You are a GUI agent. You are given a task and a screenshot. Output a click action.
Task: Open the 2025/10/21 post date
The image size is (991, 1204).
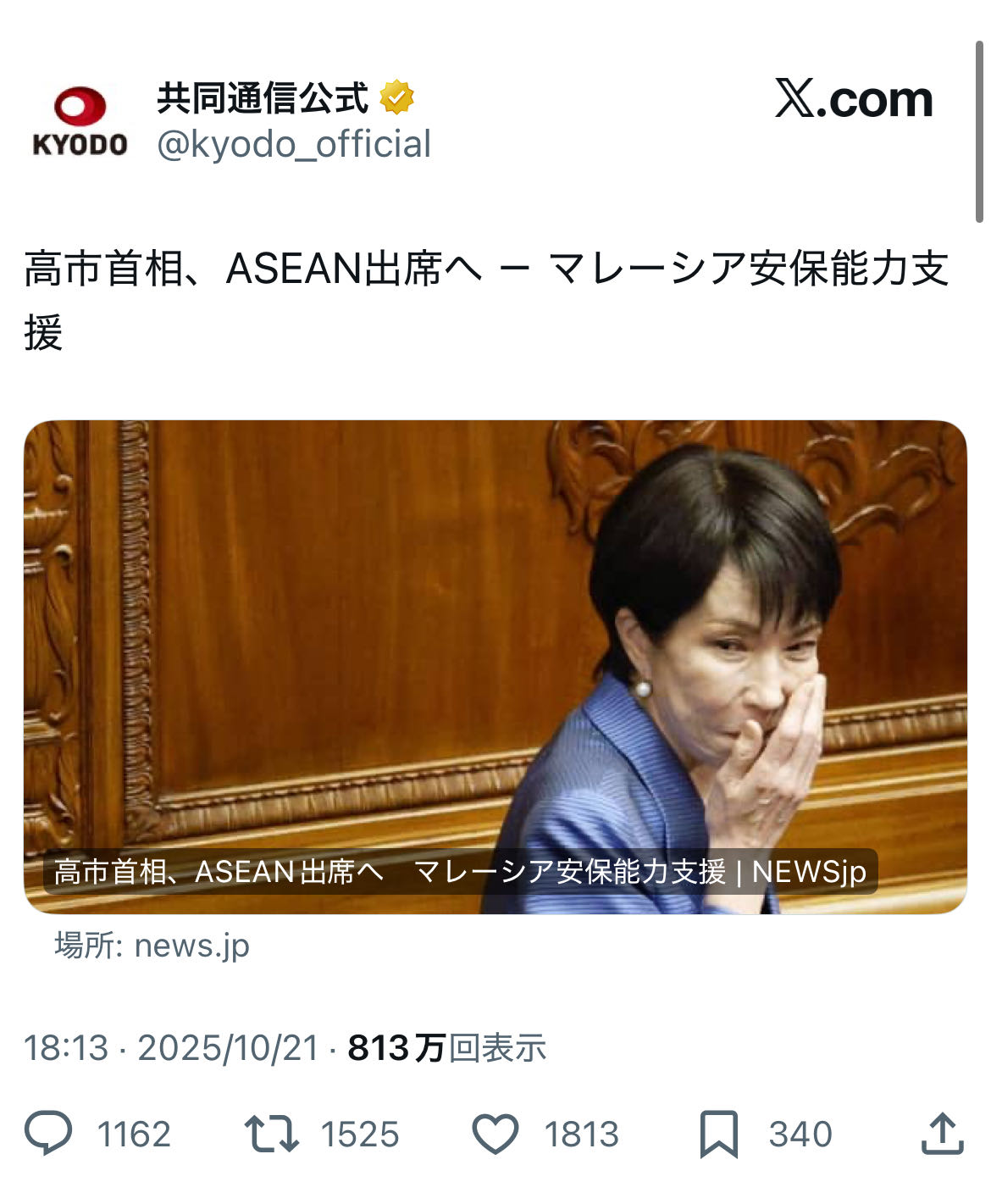coord(228,1048)
